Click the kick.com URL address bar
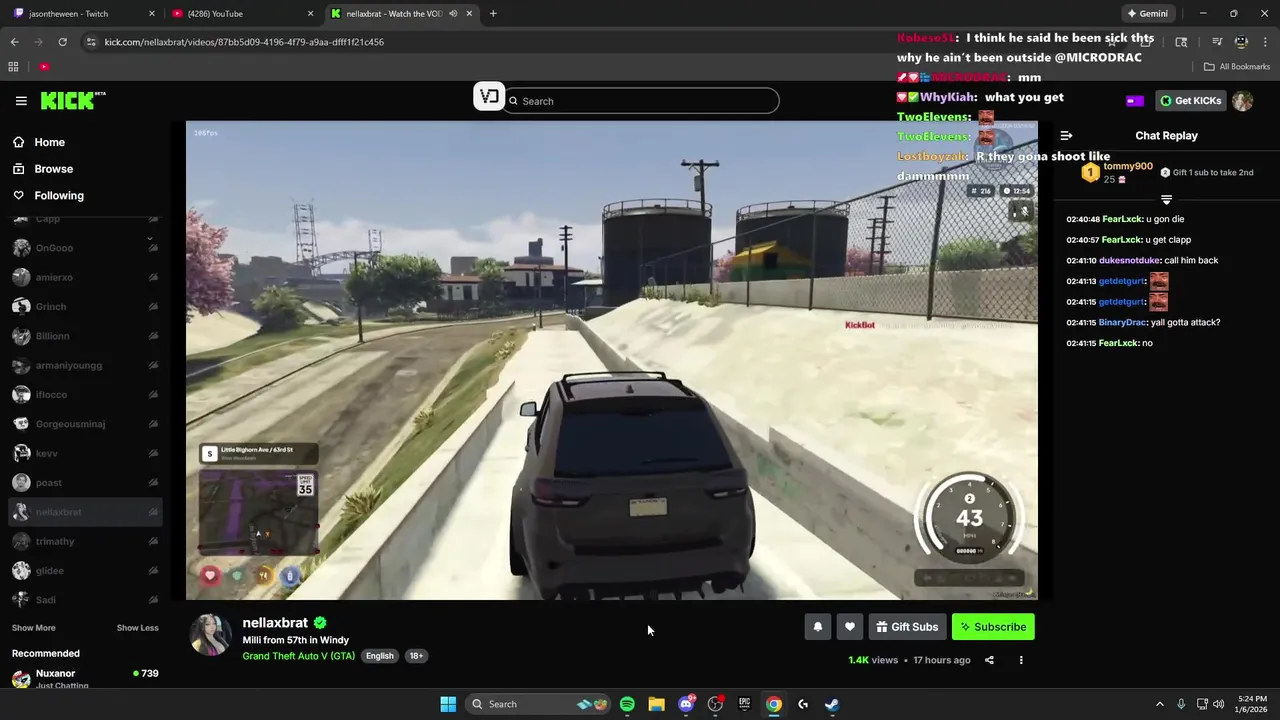 [244, 42]
